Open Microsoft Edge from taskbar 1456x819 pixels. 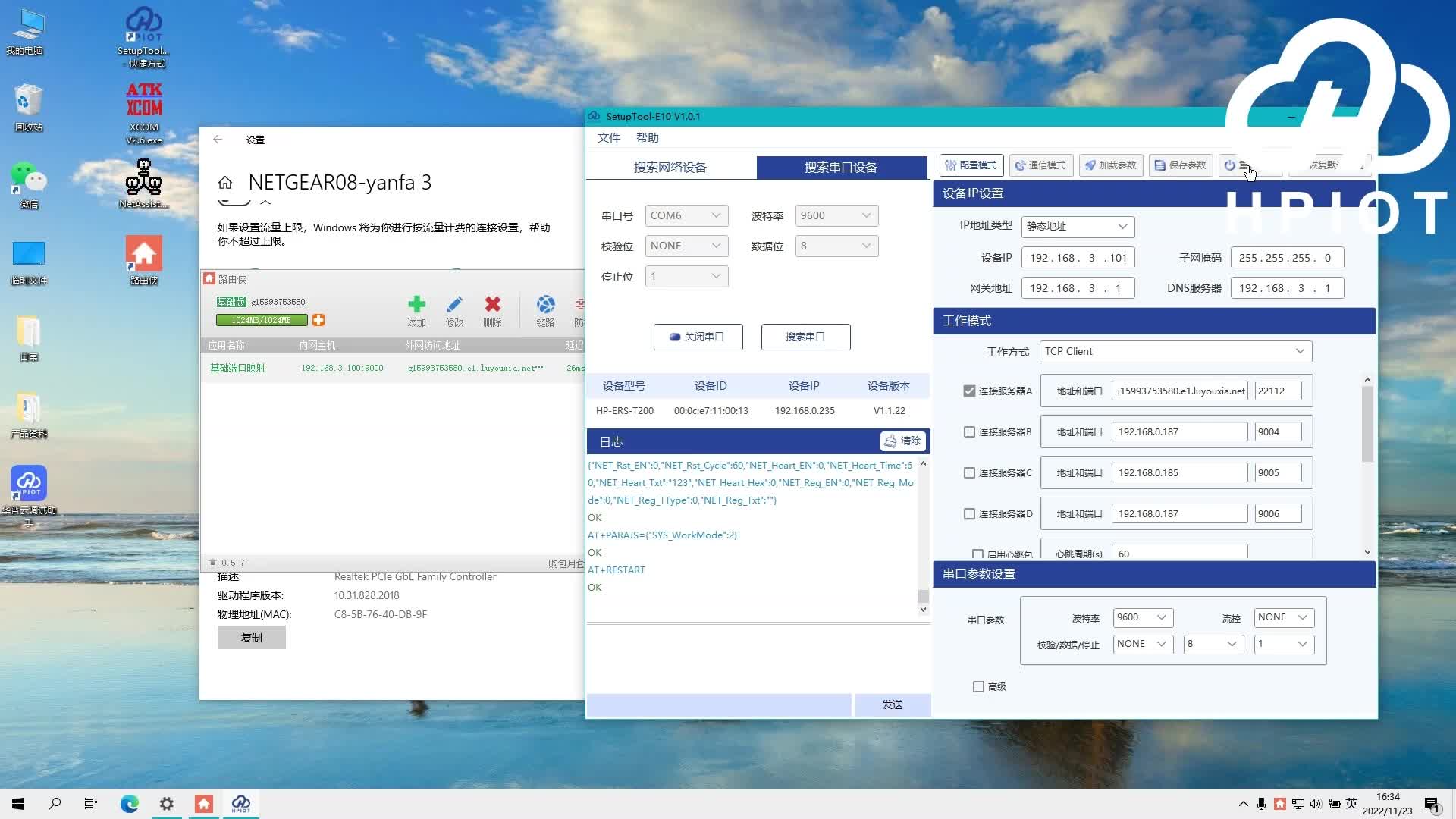130,804
